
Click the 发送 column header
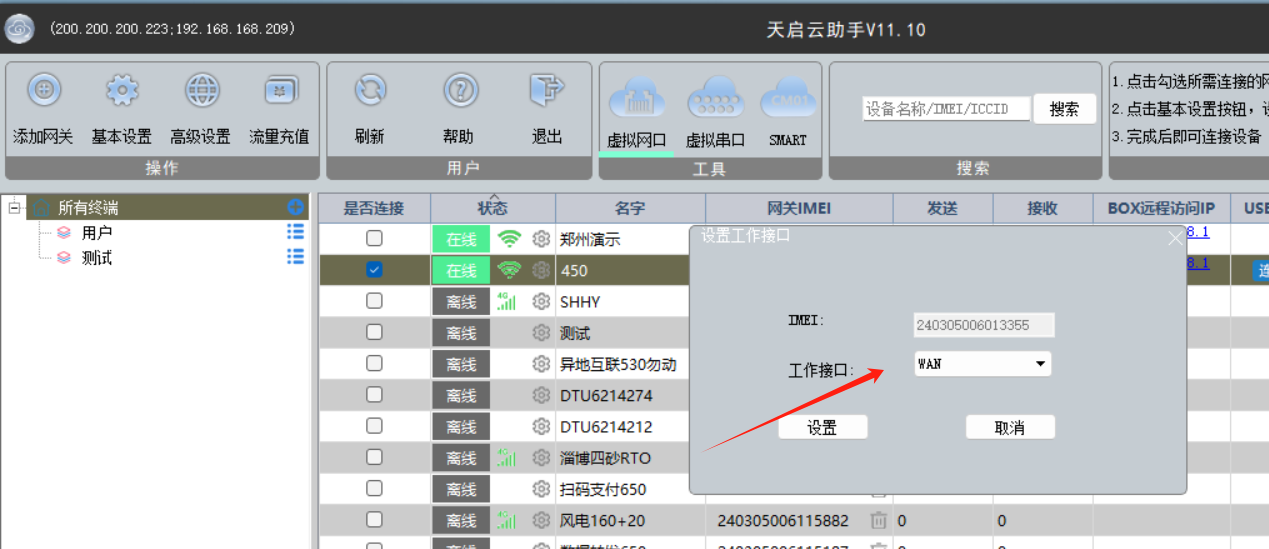(x=942, y=208)
